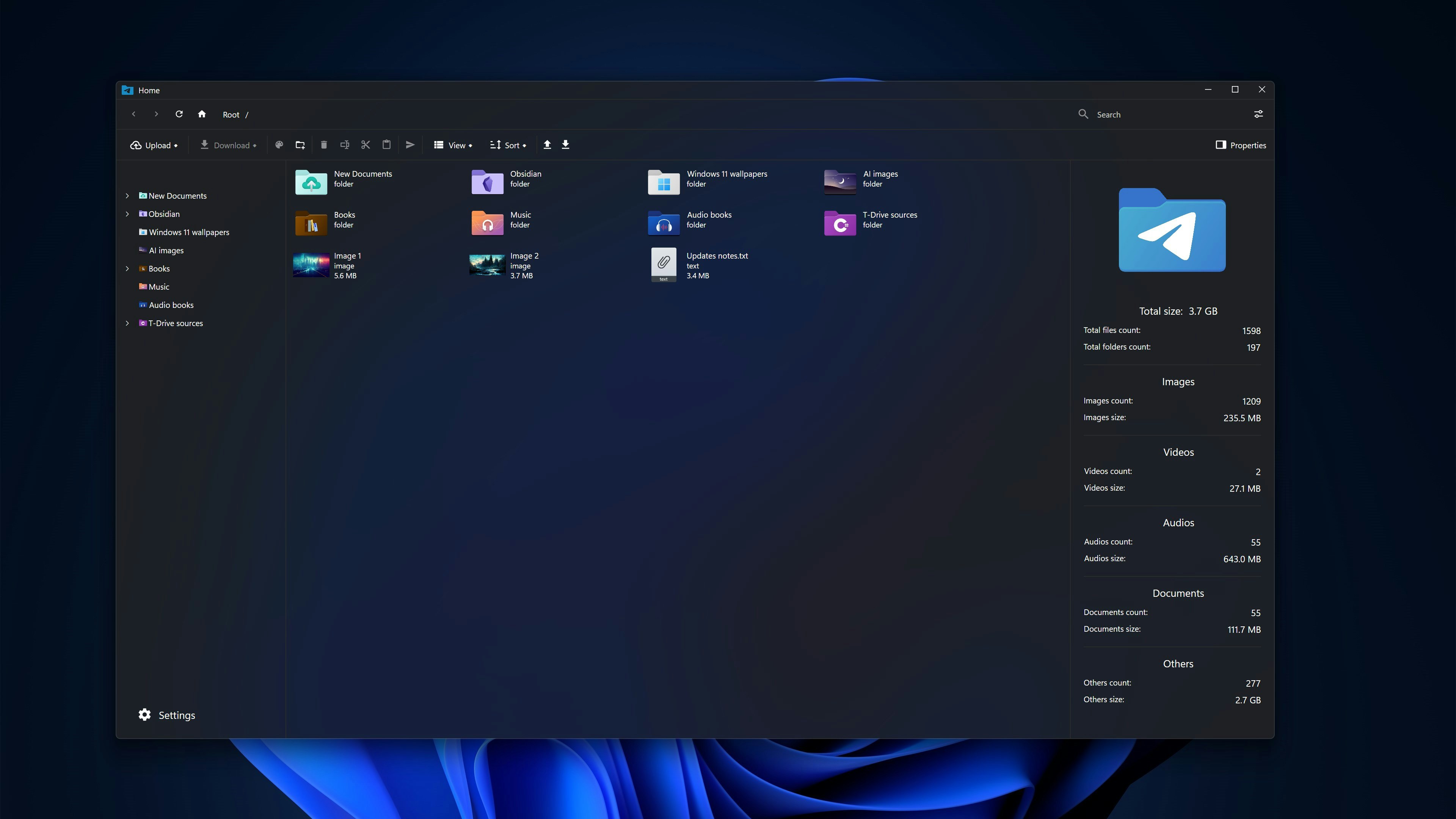
Task: Expand Obsidian in the folder tree
Action: coord(127,214)
